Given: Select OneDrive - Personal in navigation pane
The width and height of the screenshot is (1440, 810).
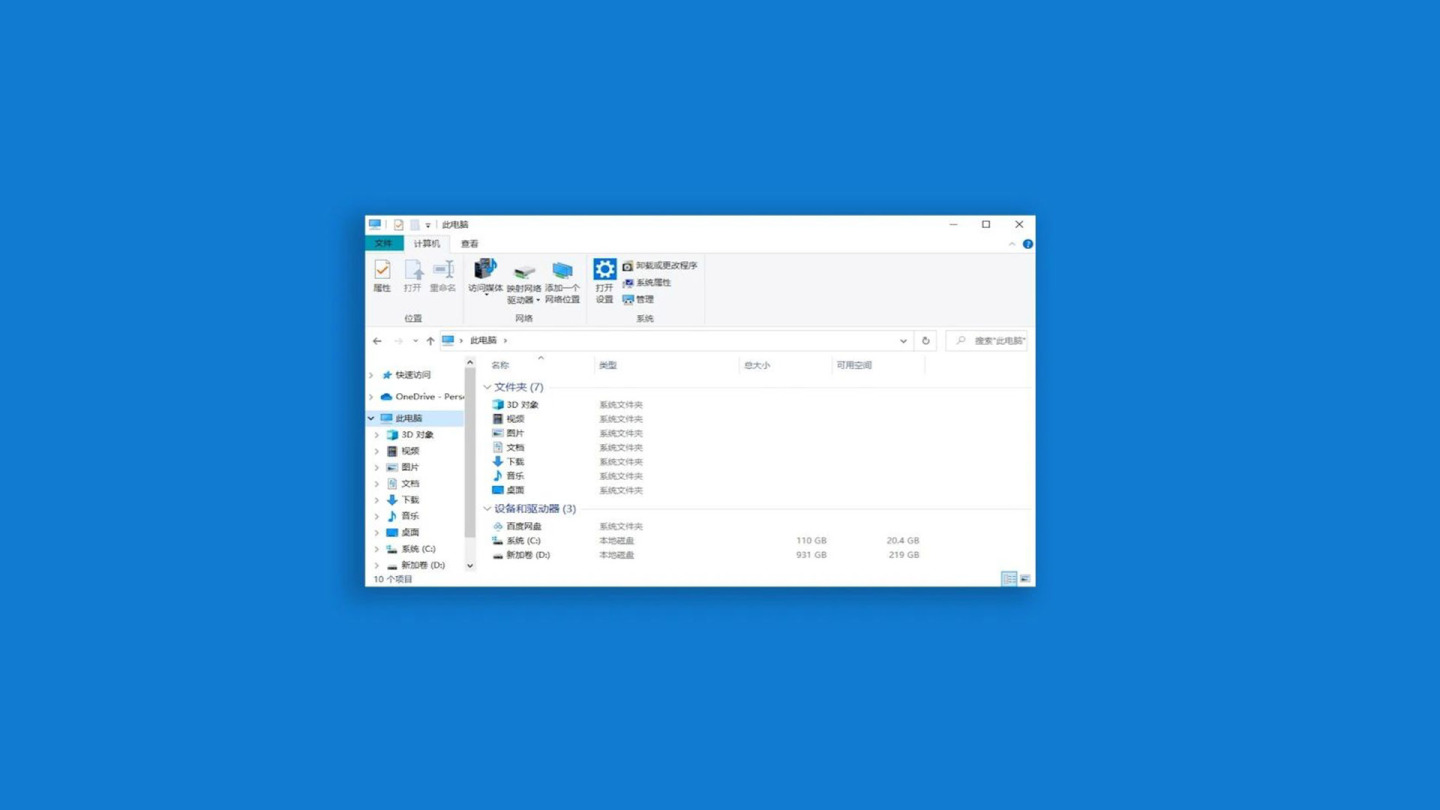Looking at the screenshot, I should [x=421, y=397].
